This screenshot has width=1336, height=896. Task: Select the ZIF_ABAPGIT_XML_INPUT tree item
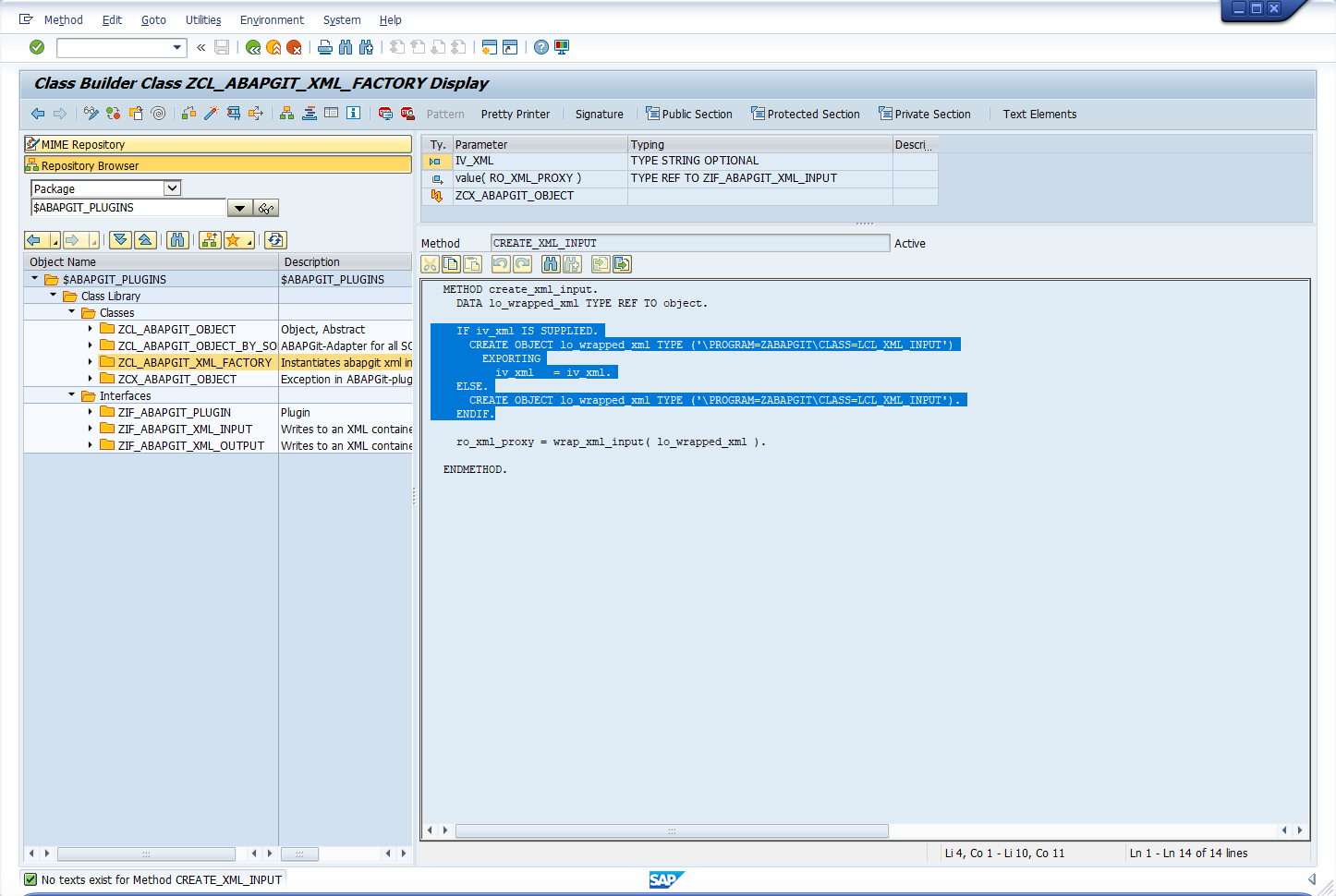point(185,429)
